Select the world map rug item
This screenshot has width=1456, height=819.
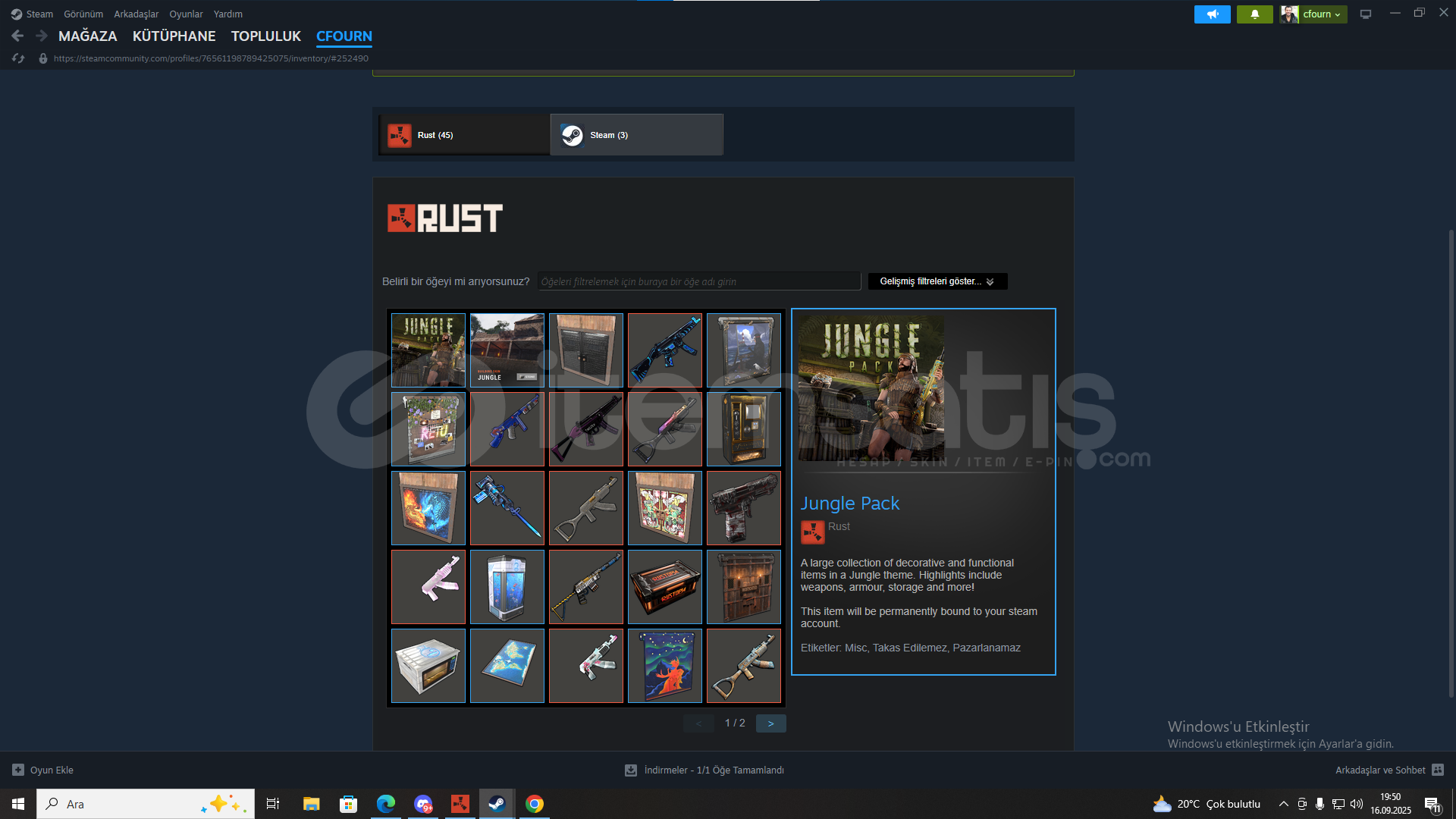507,666
